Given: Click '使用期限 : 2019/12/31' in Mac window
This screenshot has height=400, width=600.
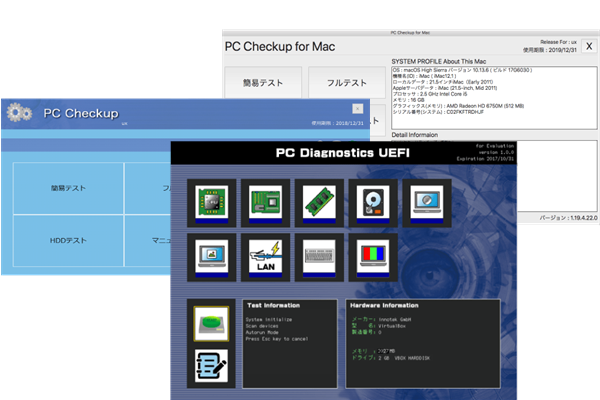Looking at the screenshot, I should coord(550,50).
